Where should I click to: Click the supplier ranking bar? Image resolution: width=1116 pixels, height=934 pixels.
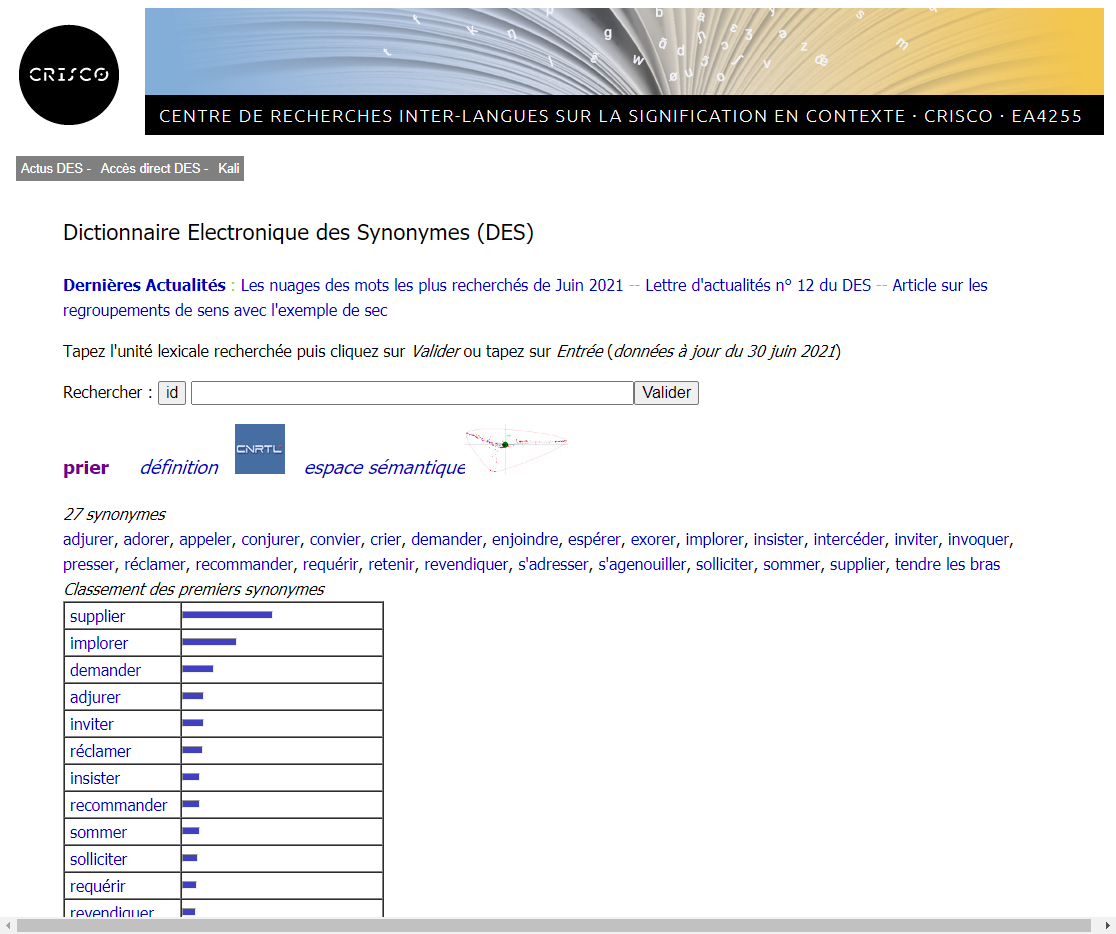227,615
